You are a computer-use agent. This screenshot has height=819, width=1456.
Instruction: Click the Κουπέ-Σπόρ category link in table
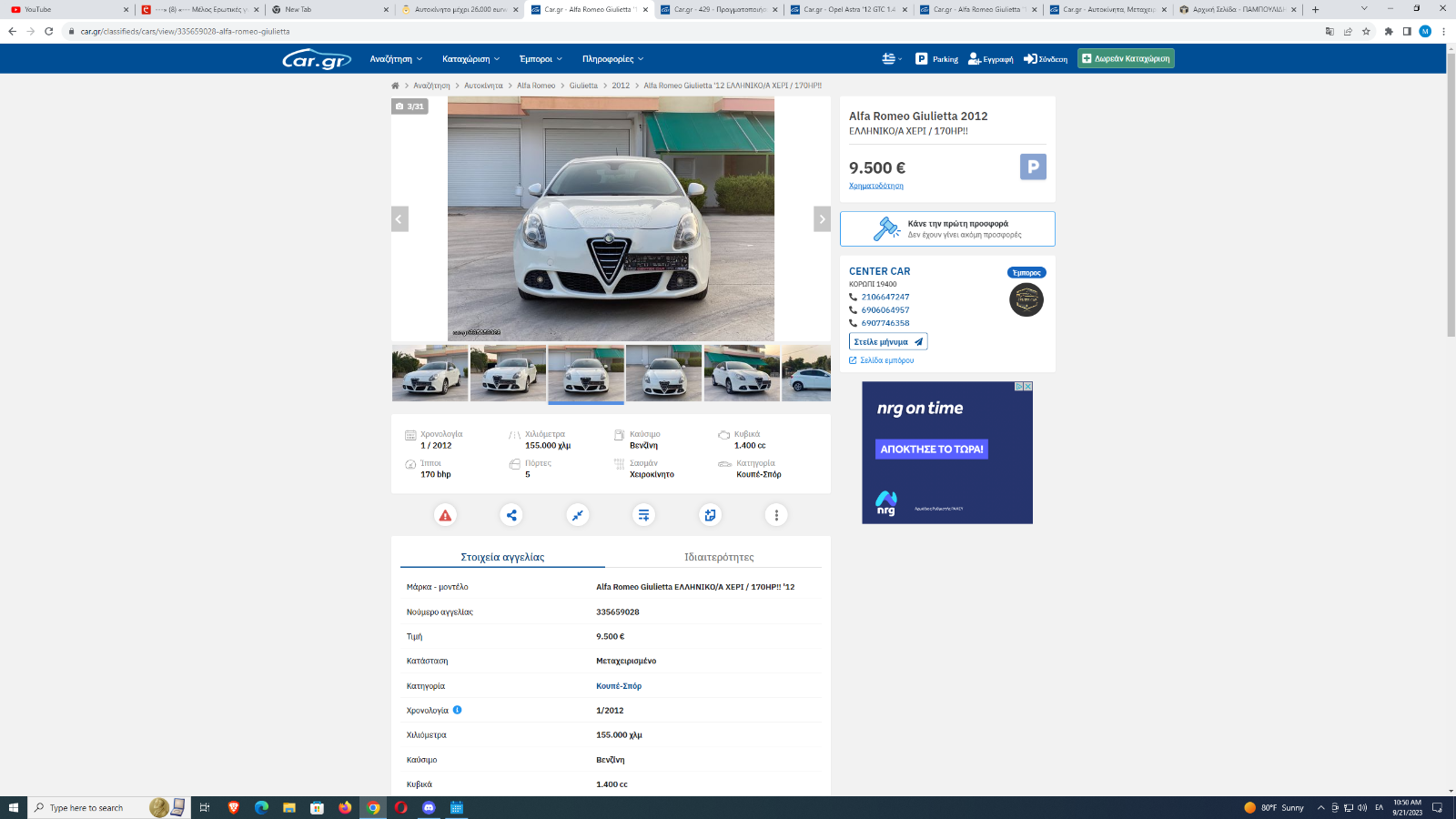click(619, 686)
